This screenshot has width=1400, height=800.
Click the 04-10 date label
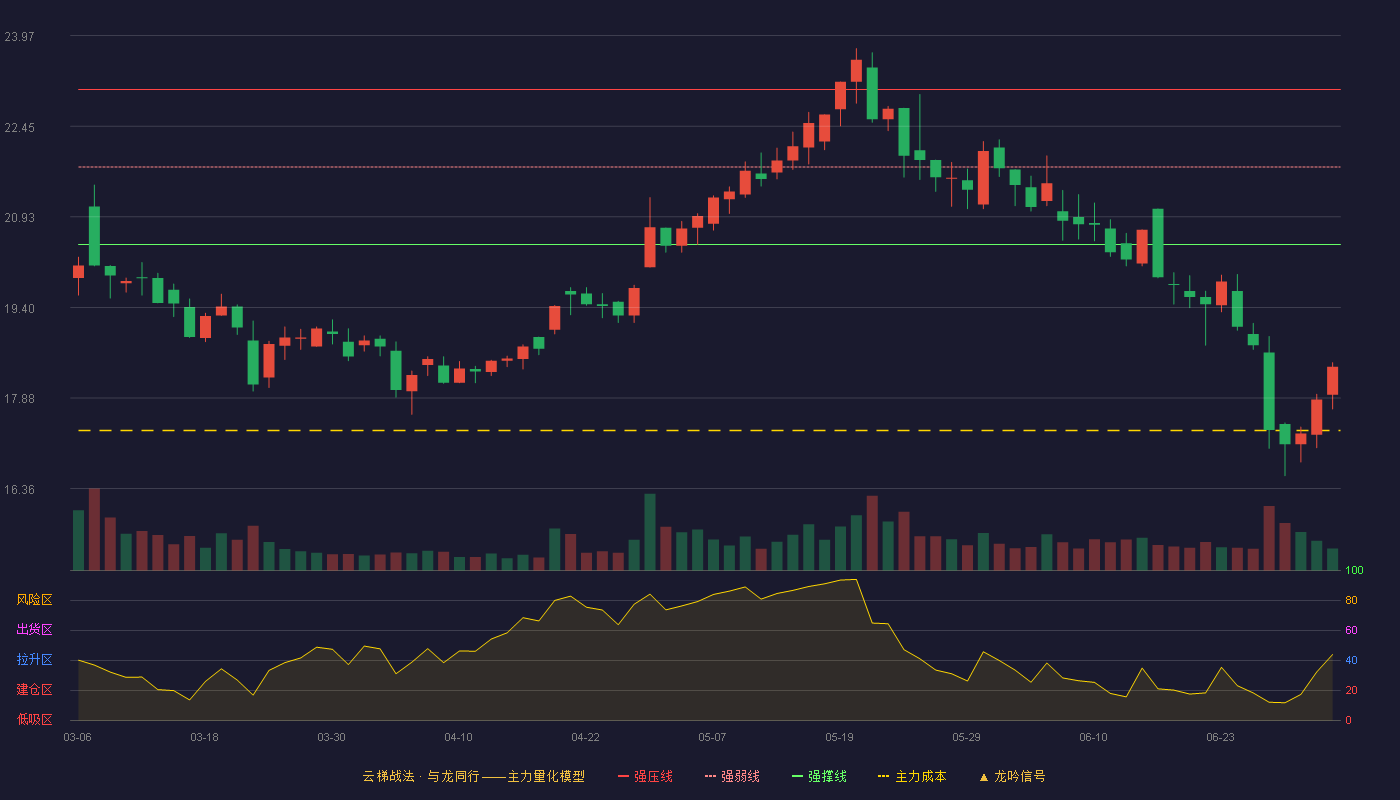(458, 737)
